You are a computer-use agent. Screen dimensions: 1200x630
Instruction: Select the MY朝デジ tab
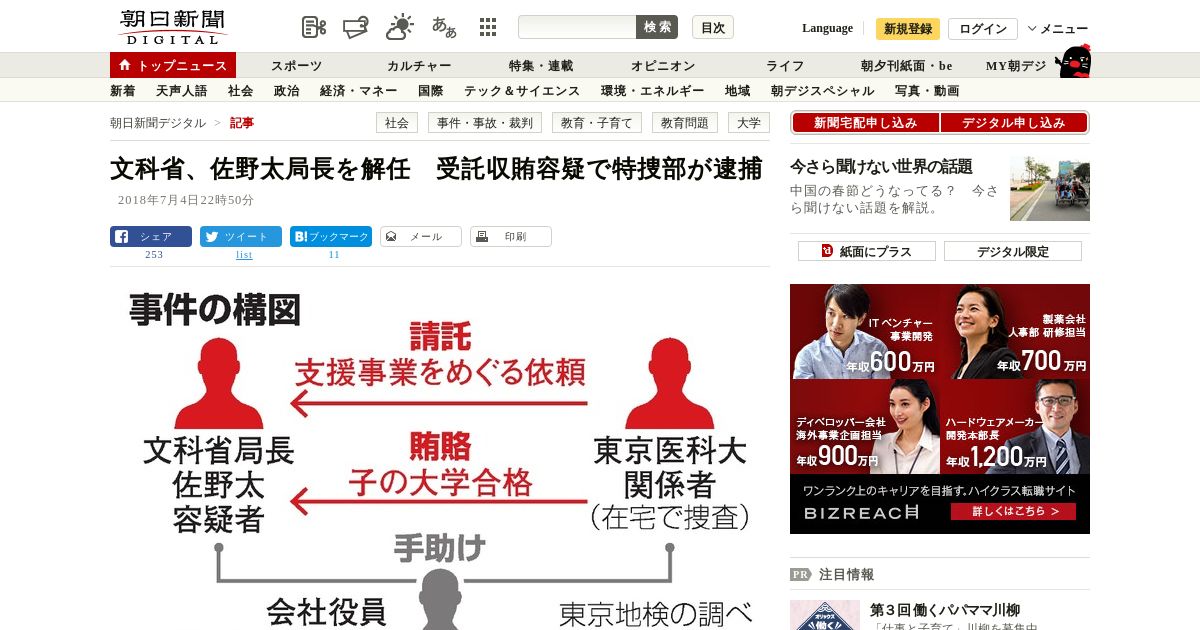1016,66
